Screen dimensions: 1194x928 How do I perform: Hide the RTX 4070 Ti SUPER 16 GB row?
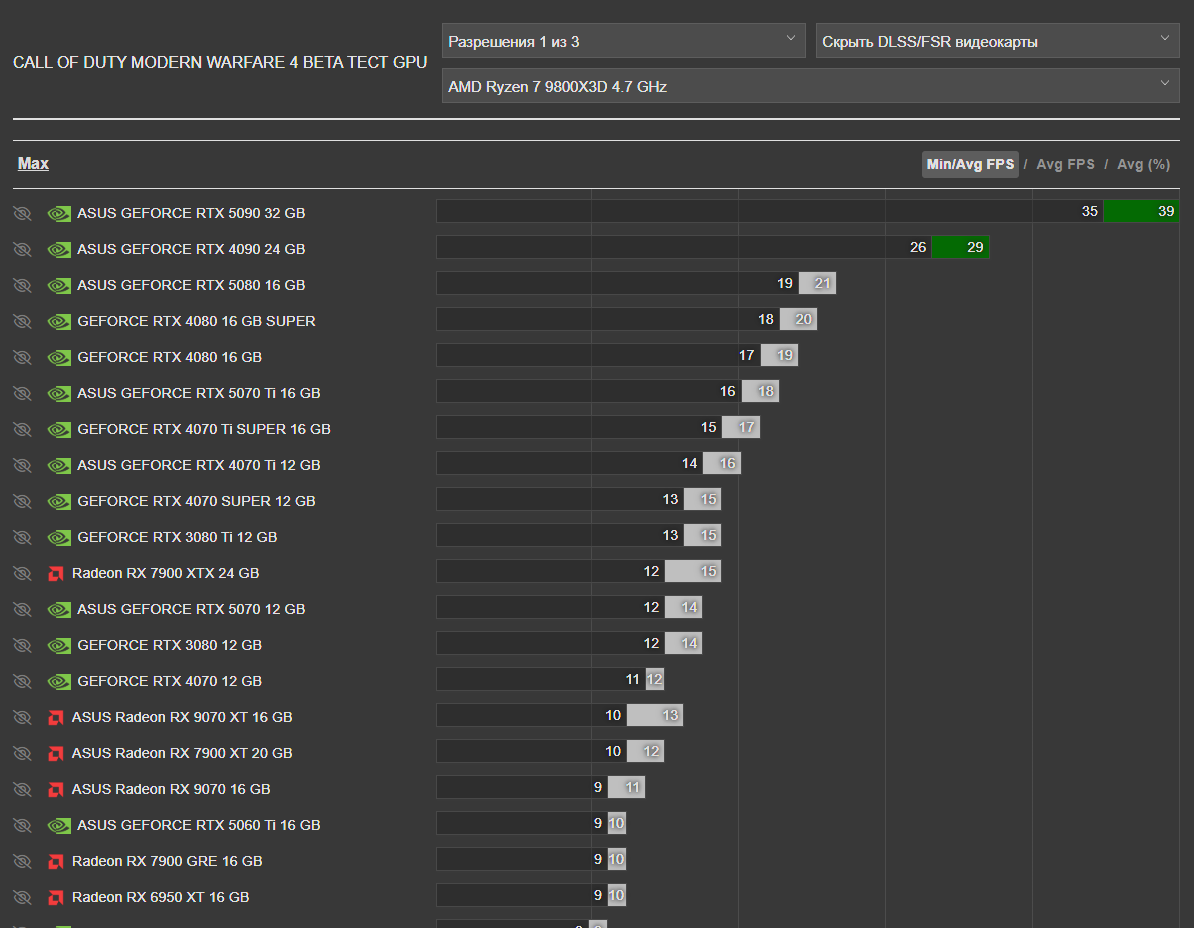pyautogui.click(x=22, y=429)
